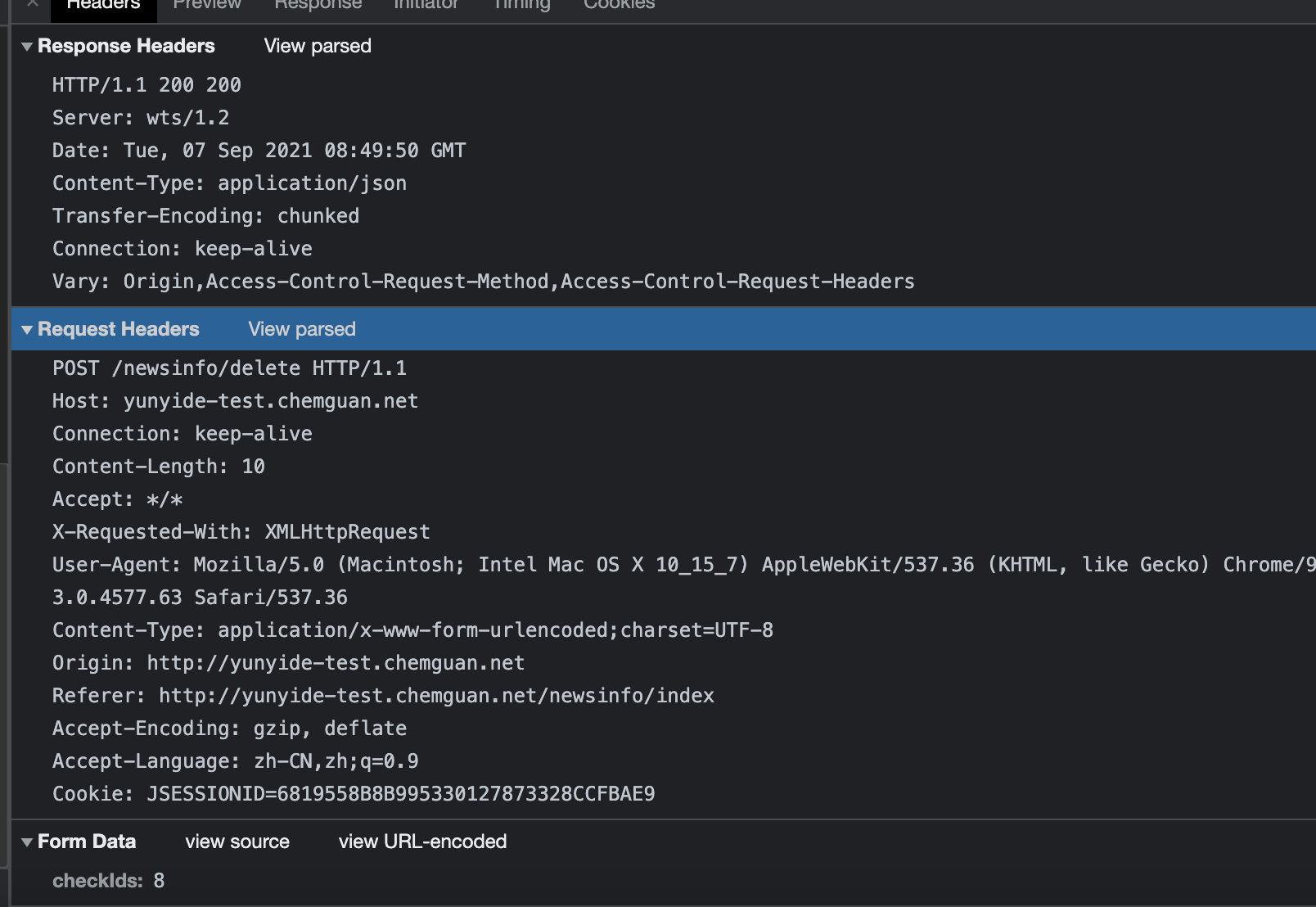Screen dimensions: 1316x907
Task: Collapse the Form Data section
Action: (27, 842)
